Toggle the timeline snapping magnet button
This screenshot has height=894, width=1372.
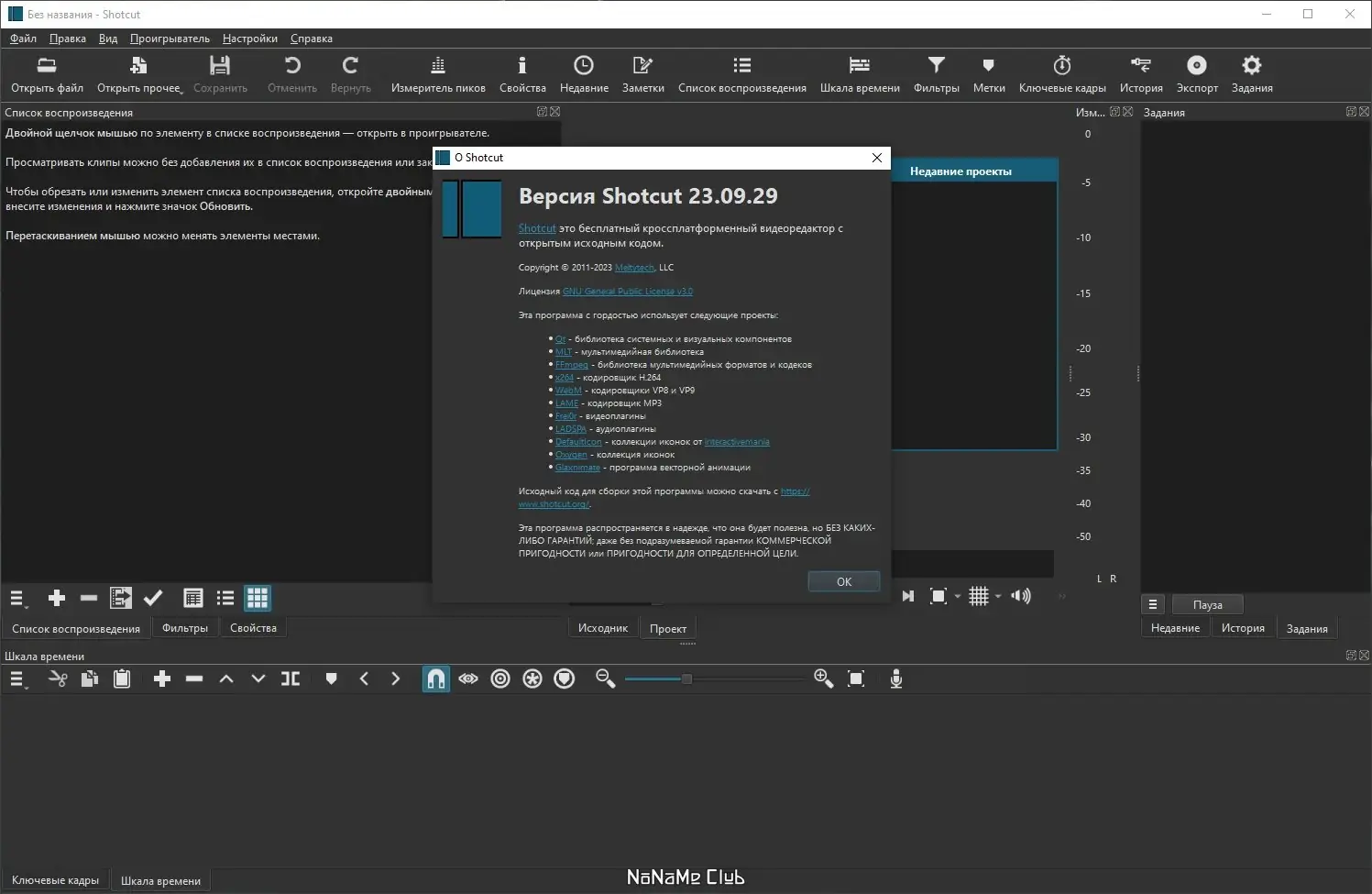(x=436, y=679)
